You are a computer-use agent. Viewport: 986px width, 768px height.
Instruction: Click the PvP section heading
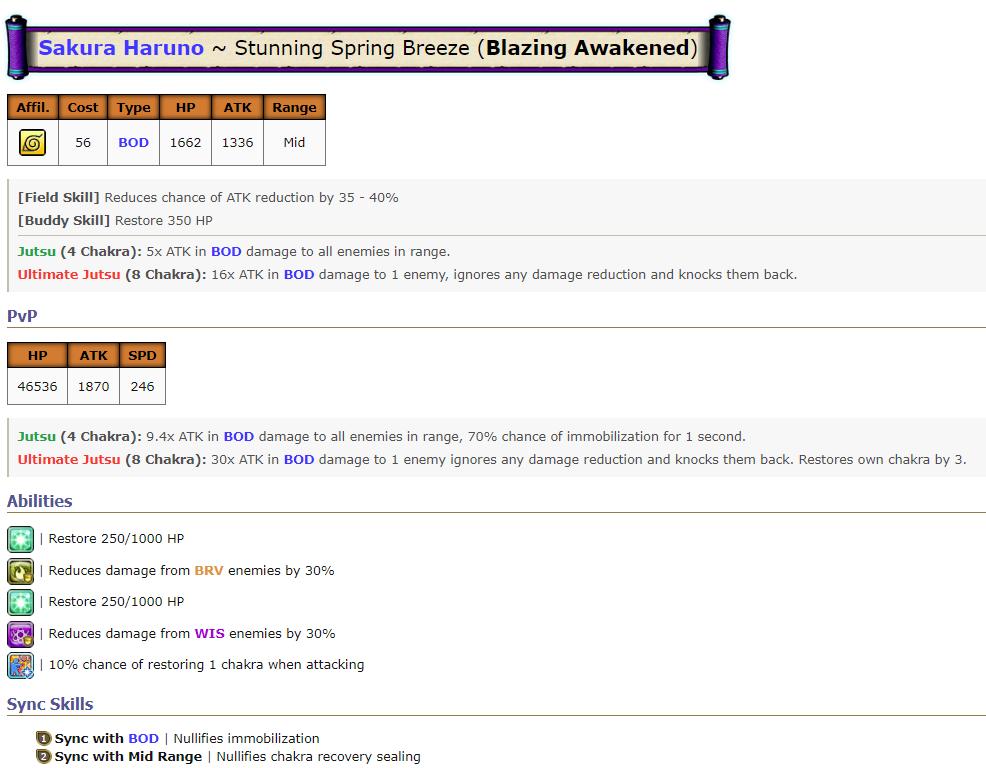(x=22, y=316)
